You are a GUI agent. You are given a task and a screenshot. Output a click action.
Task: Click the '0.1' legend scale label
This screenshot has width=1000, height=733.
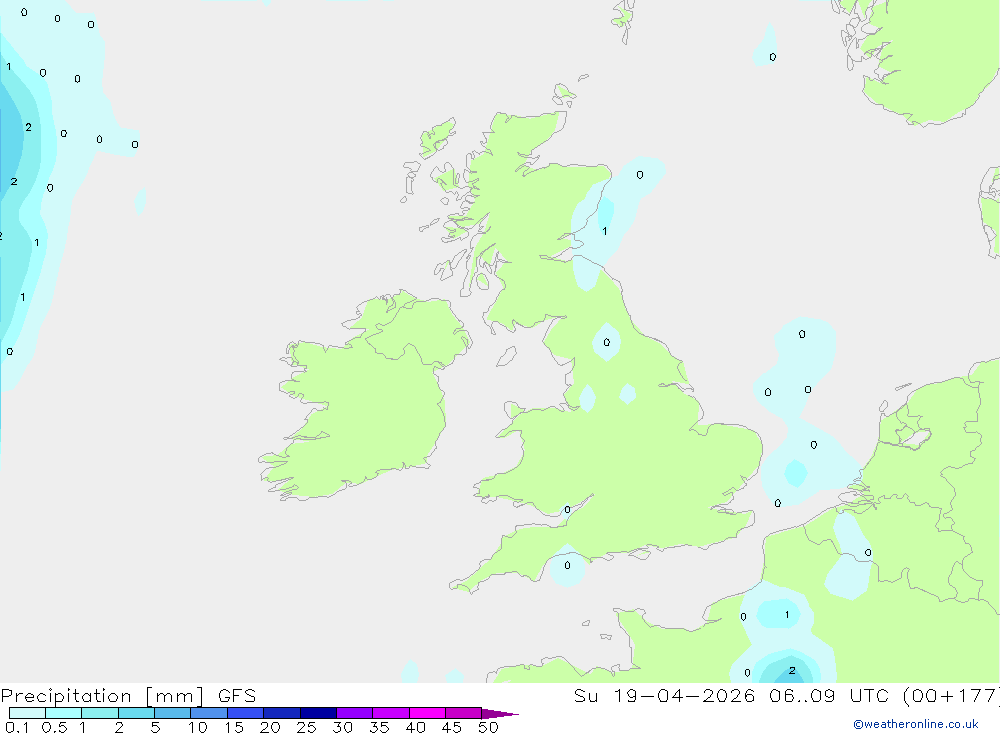pyautogui.click(x=17, y=727)
